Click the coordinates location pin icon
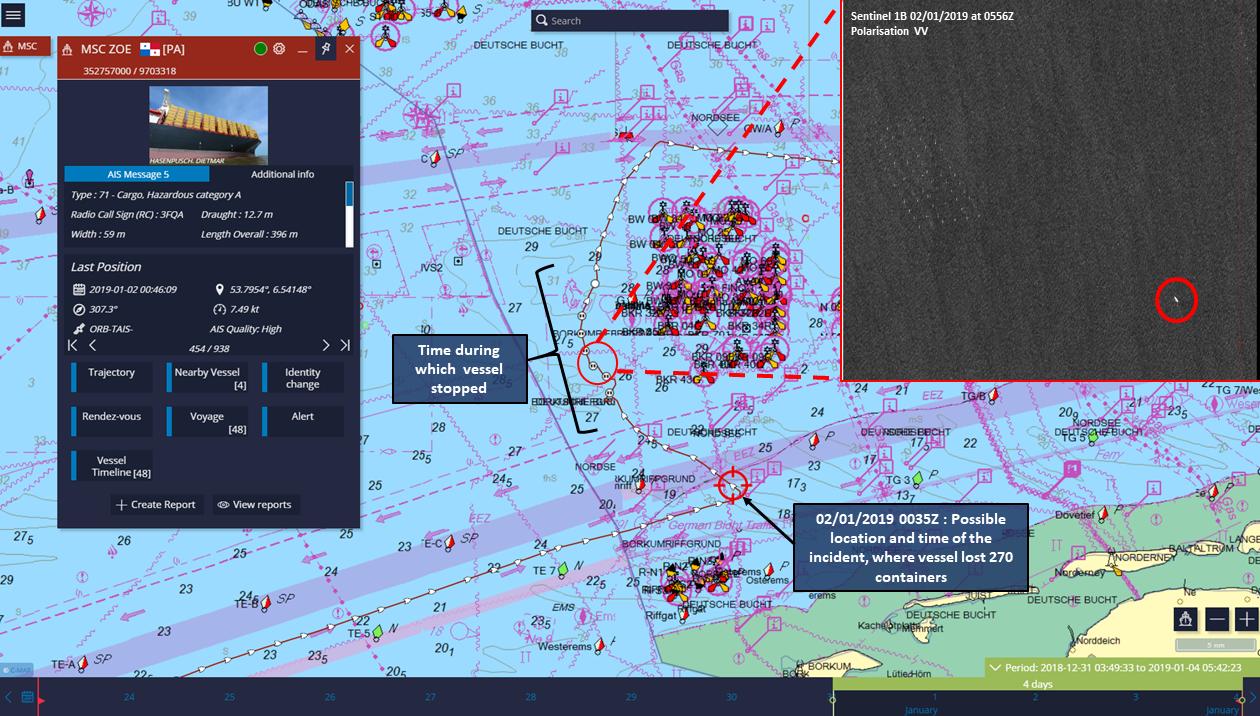Image resolution: width=1260 pixels, height=716 pixels. click(x=219, y=289)
